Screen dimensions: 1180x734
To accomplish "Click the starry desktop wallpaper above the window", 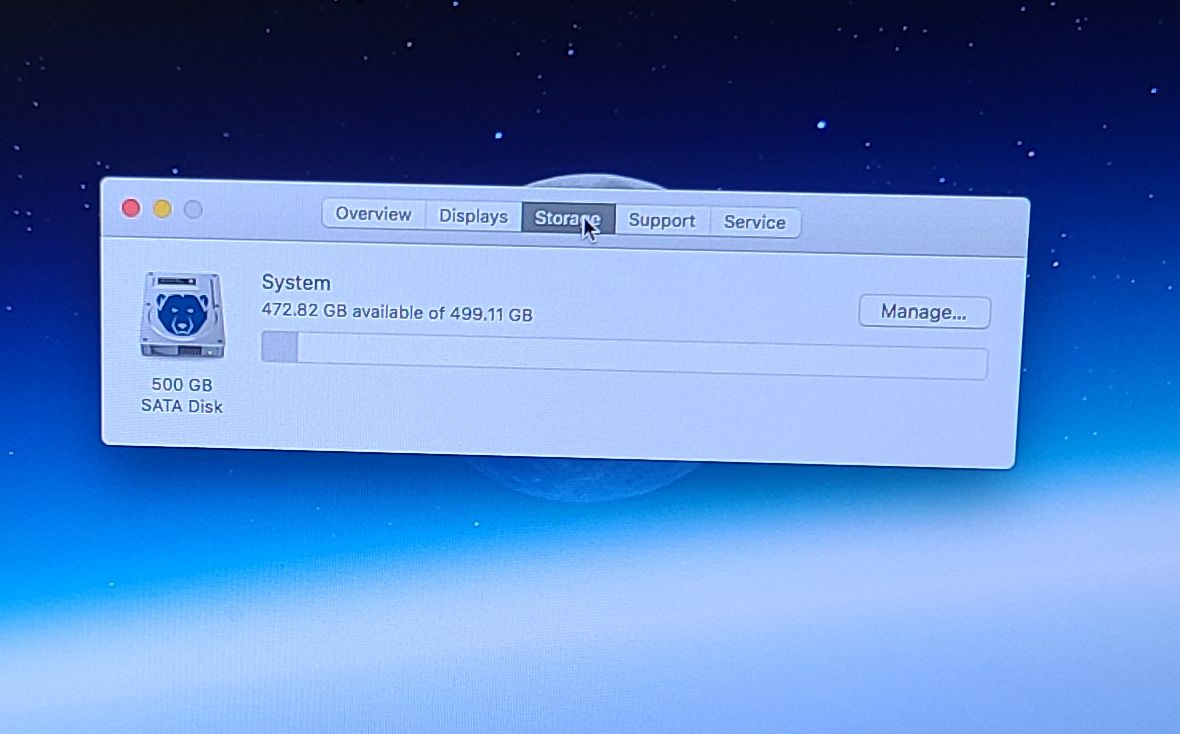I will (600, 90).
